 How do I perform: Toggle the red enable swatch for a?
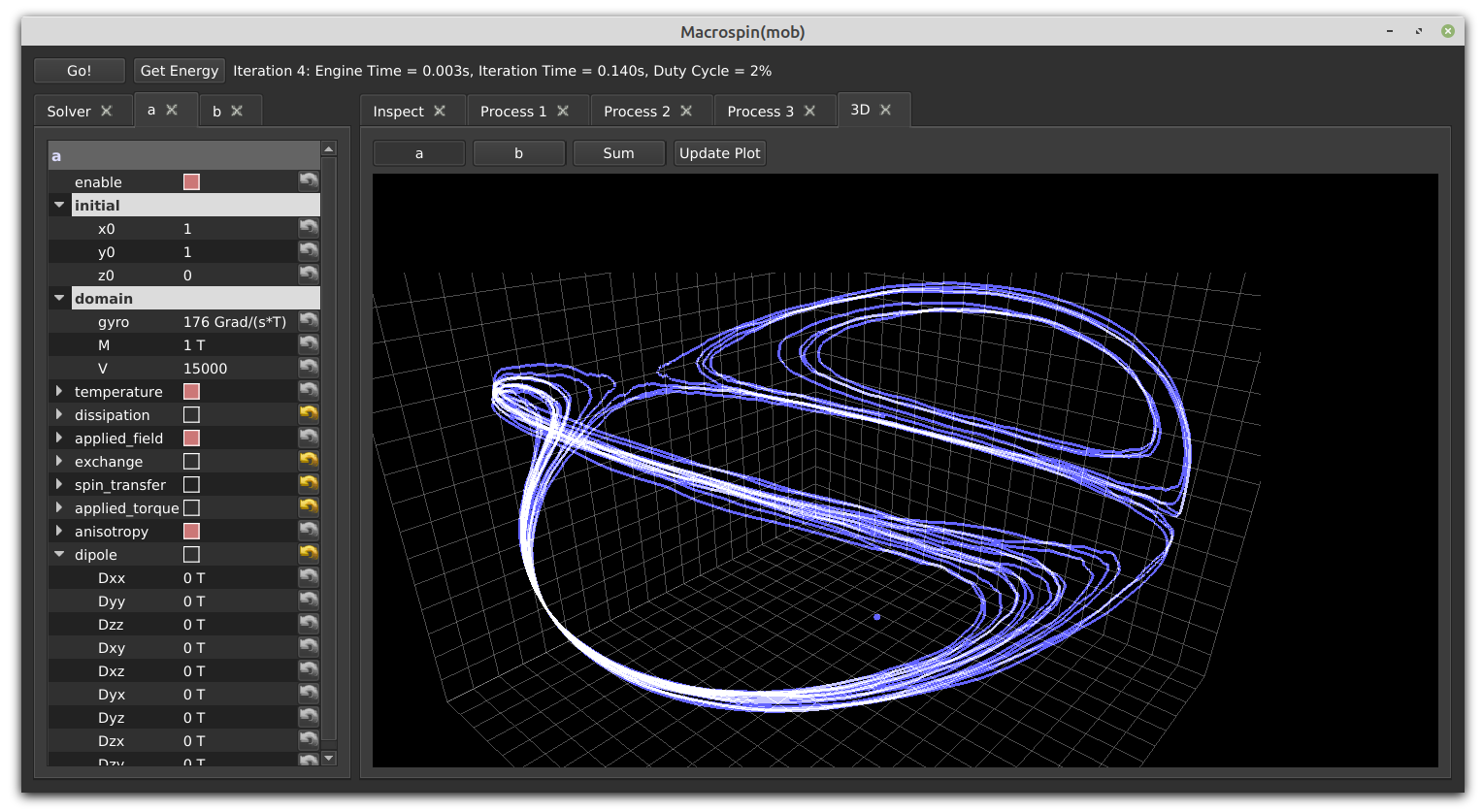191,182
